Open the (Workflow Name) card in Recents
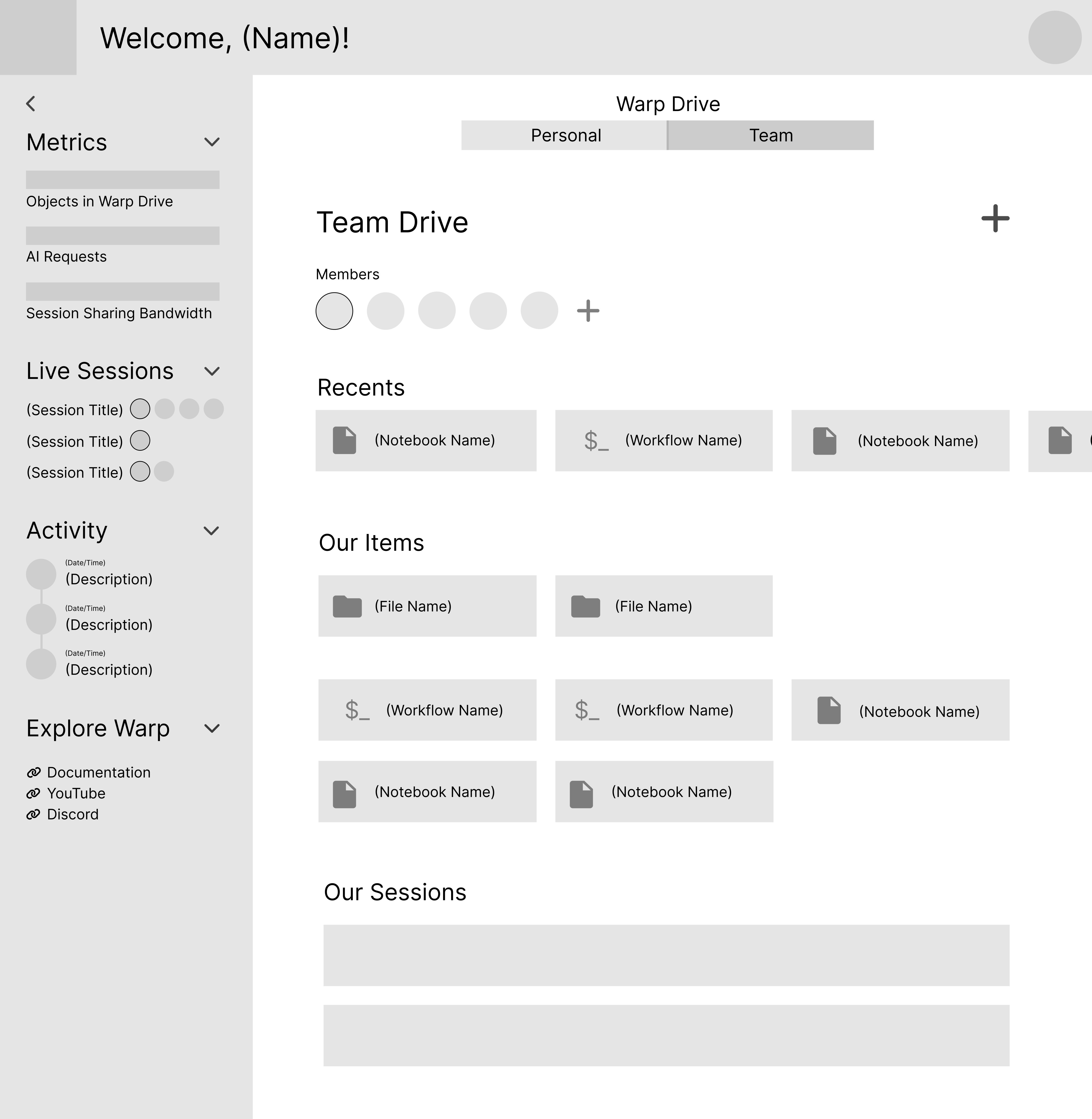 coord(664,440)
